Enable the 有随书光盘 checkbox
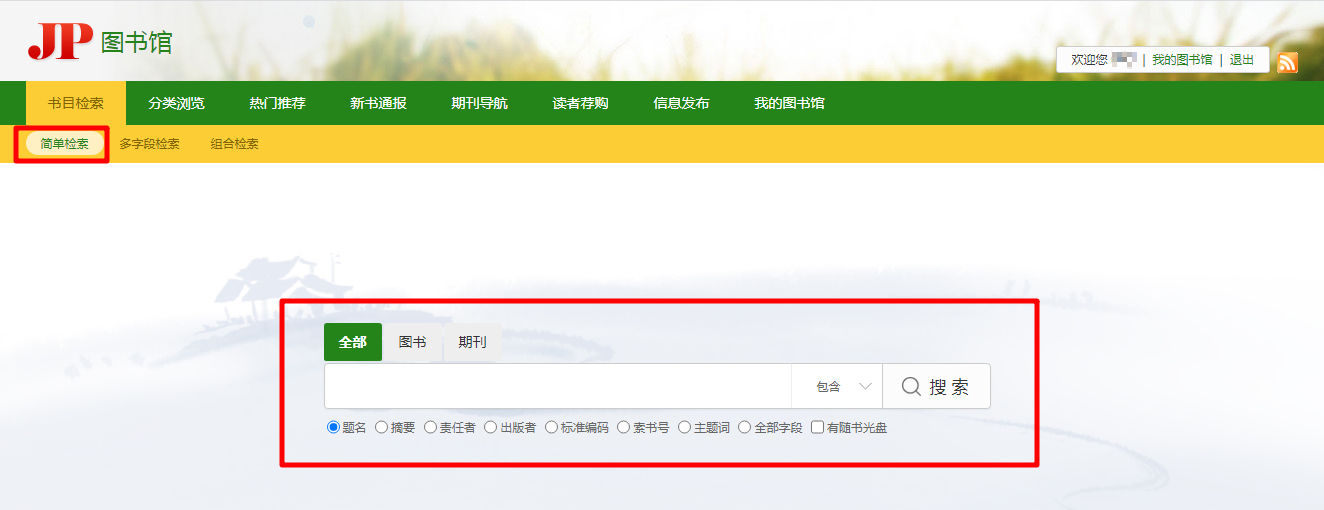This screenshot has width=1324, height=510. [818, 428]
